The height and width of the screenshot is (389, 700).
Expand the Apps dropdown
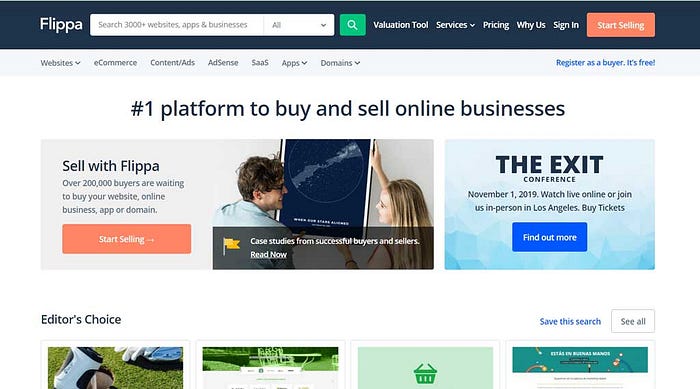click(294, 63)
